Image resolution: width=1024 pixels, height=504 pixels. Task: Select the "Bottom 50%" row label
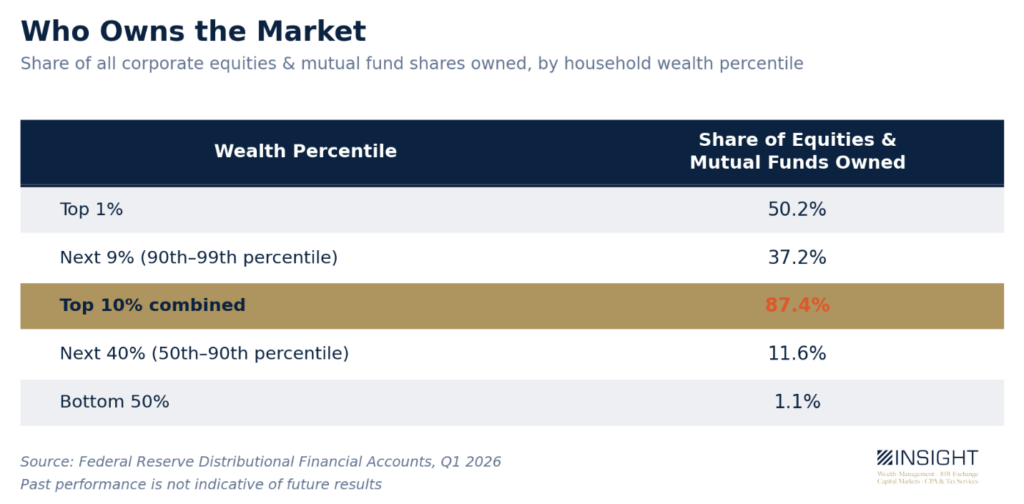point(114,402)
